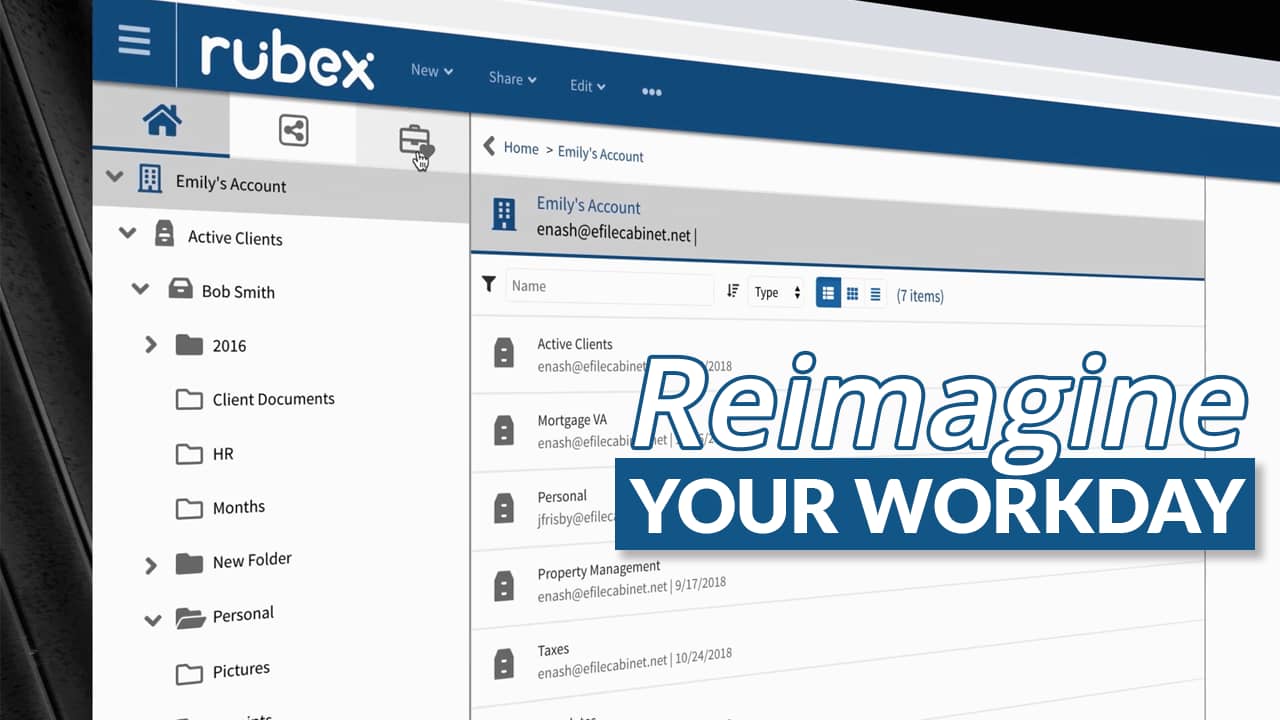Click Personal cabinet icon in item list
This screenshot has height=720, width=1280.
tap(504, 507)
